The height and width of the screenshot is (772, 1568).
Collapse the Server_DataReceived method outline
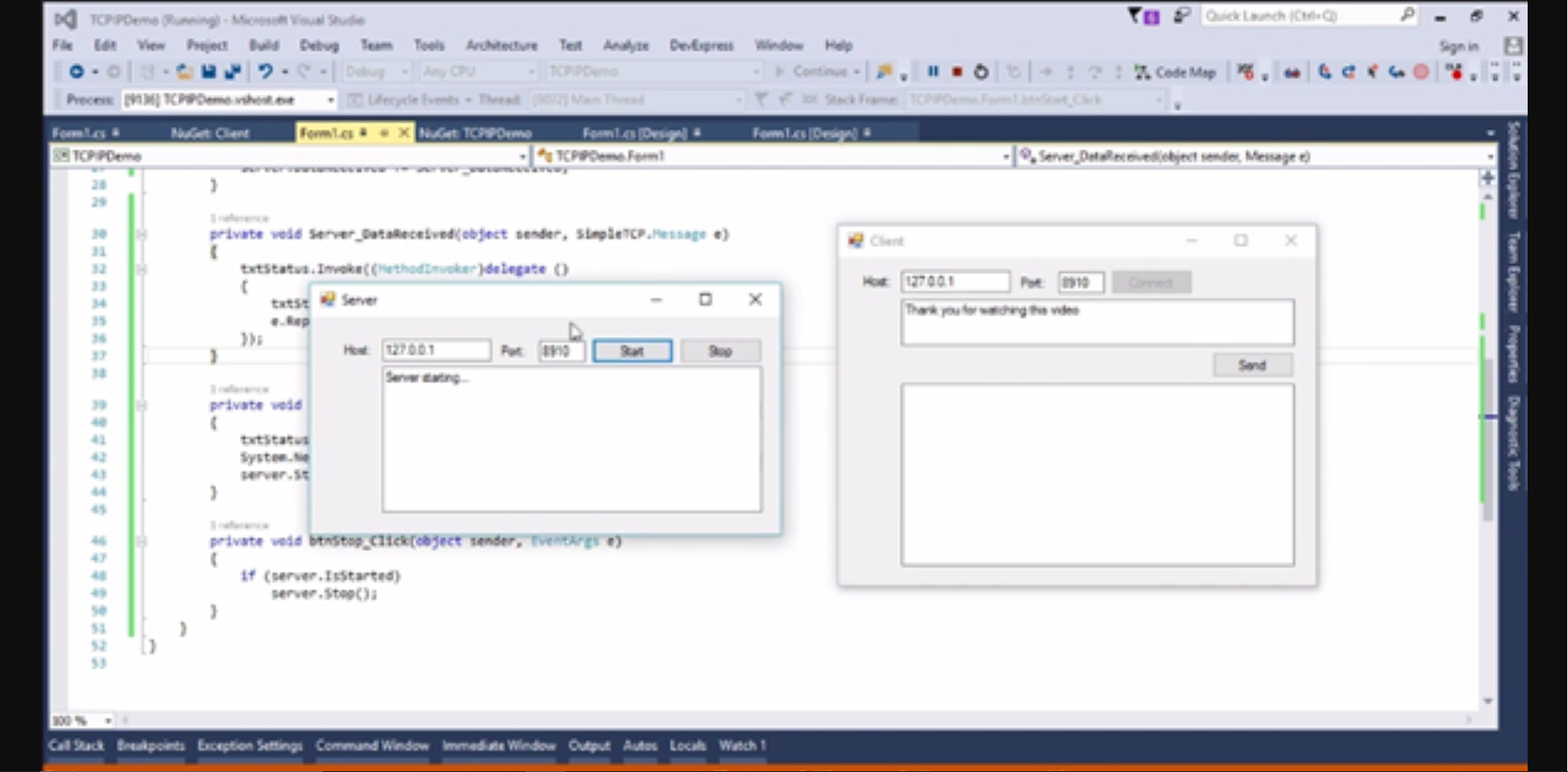141,235
